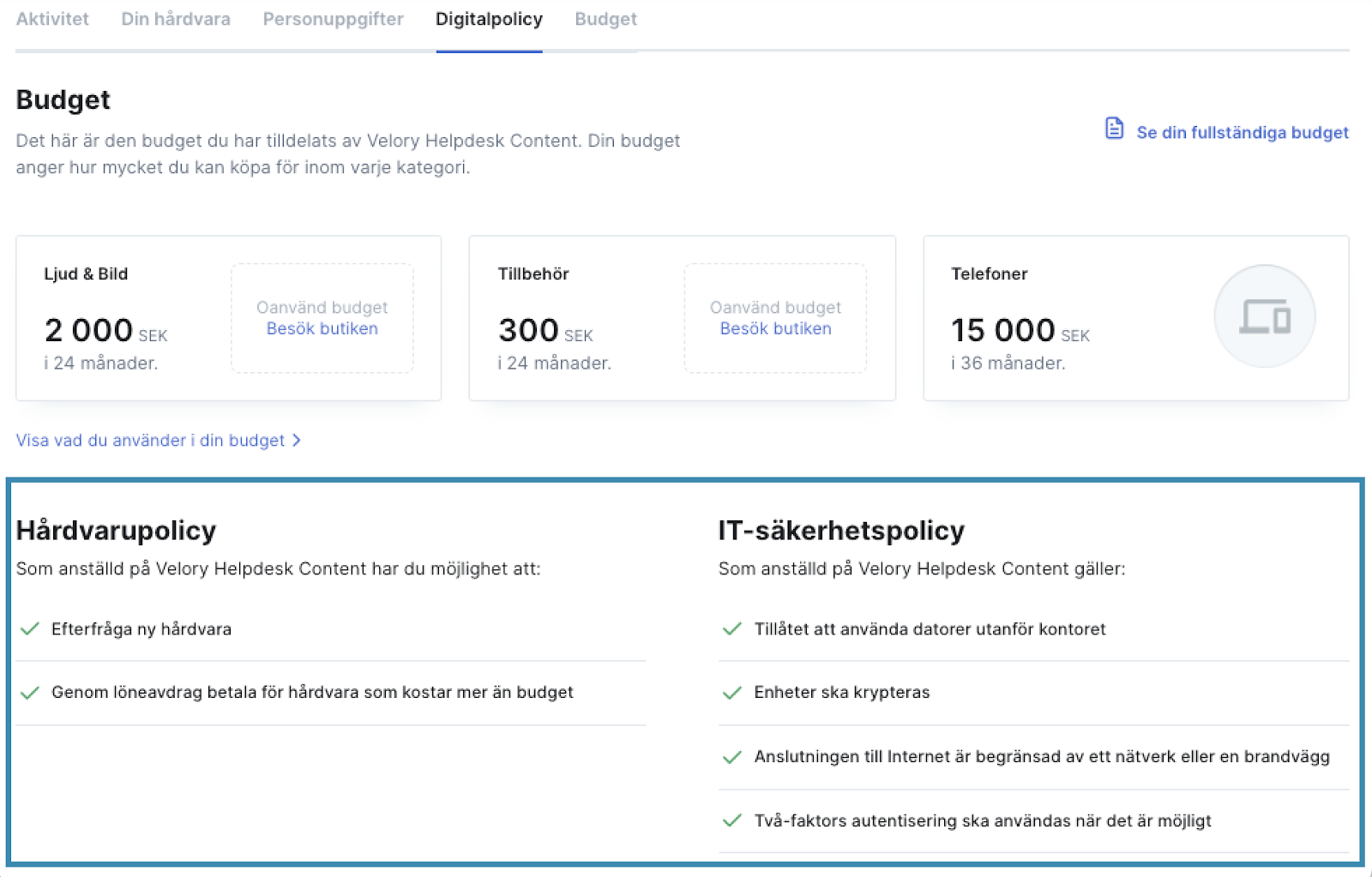Go to the Budget tab

(x=605, y=19)
